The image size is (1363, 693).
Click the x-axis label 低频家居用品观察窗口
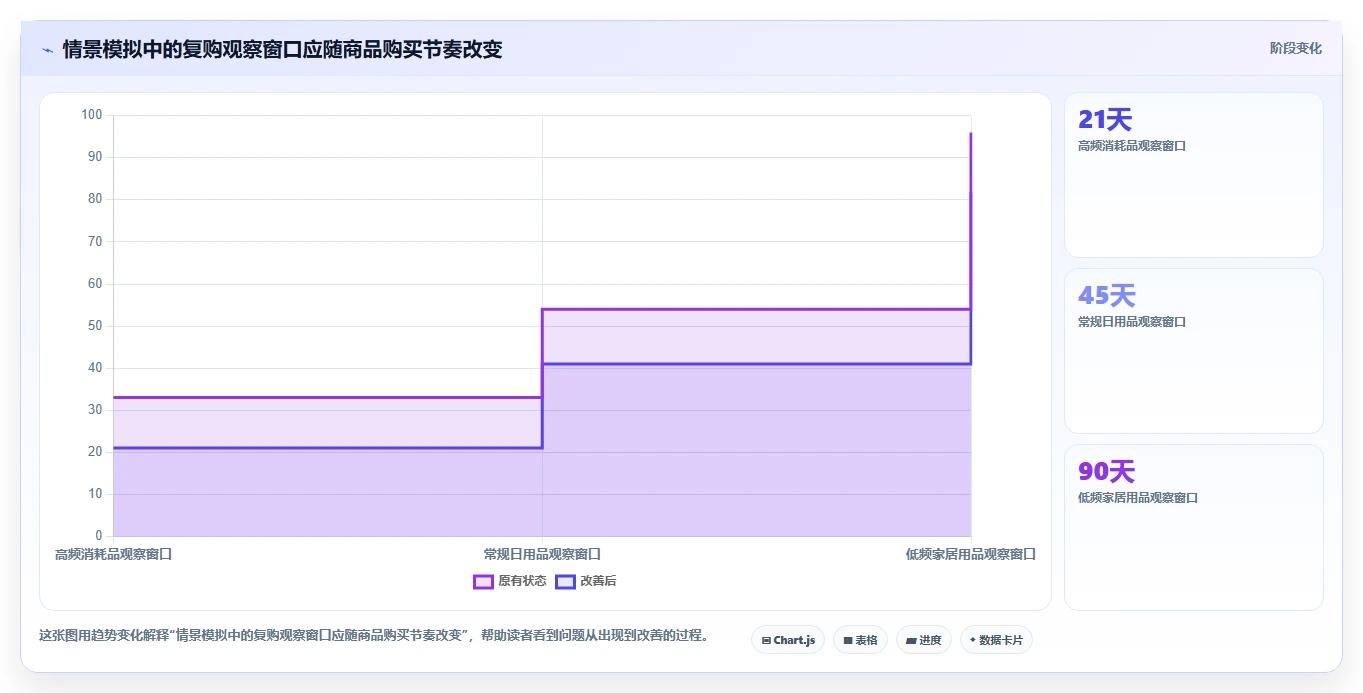click(971, 553)
